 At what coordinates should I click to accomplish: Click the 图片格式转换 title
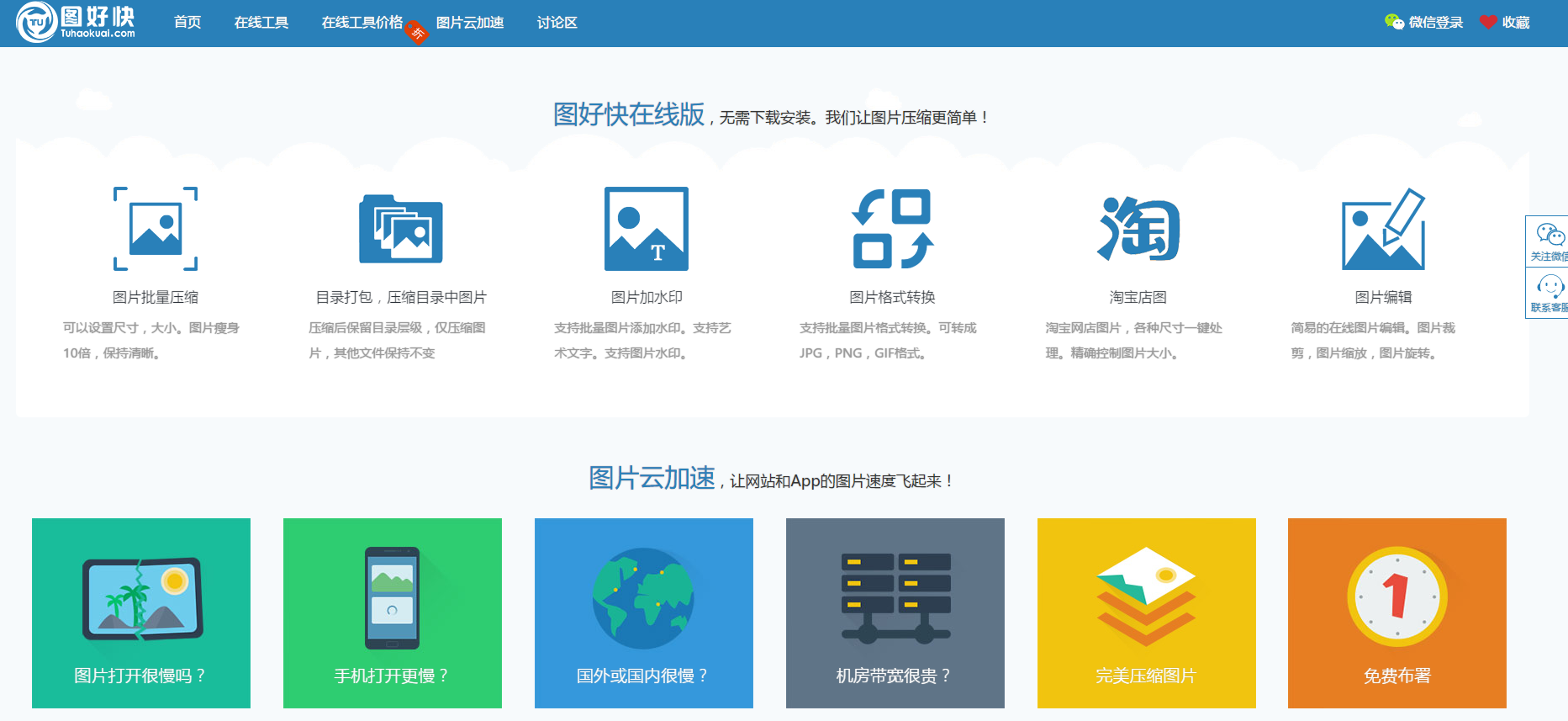[x=892, y=297]
